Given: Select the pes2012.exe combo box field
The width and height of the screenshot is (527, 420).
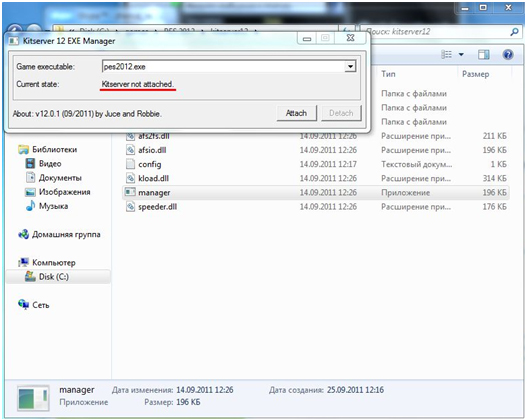Looking at the screenshot, I should [229, 67].
